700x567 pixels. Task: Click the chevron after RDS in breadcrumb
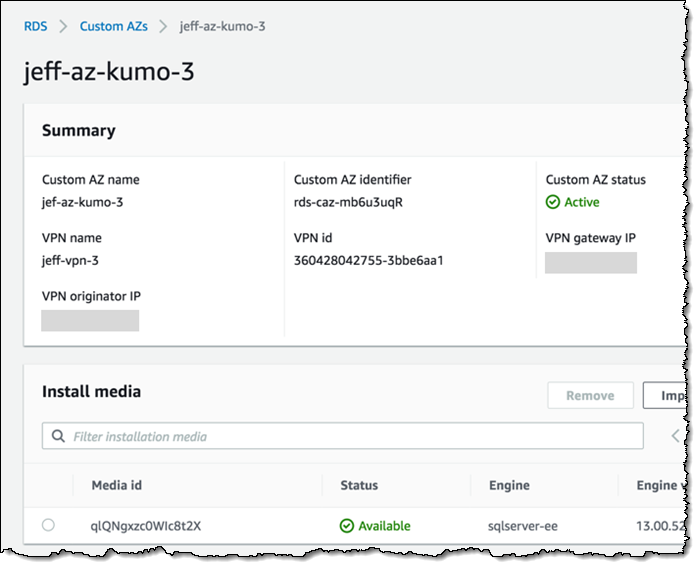coord(64,26)
